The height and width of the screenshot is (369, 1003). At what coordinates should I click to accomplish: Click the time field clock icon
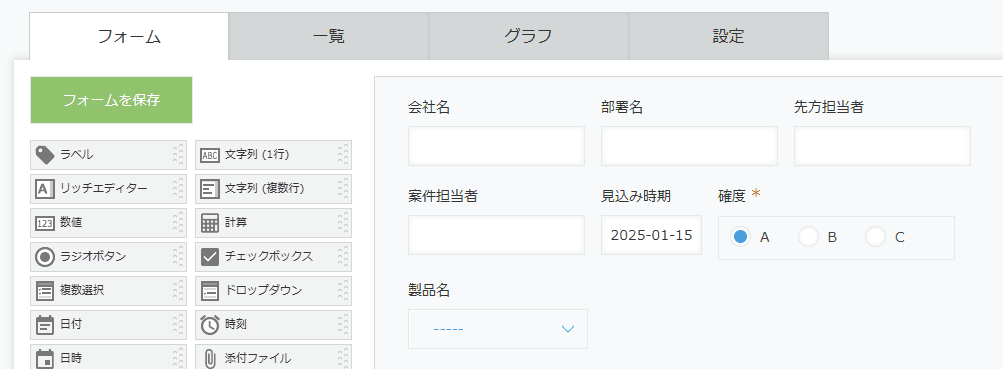210,325
